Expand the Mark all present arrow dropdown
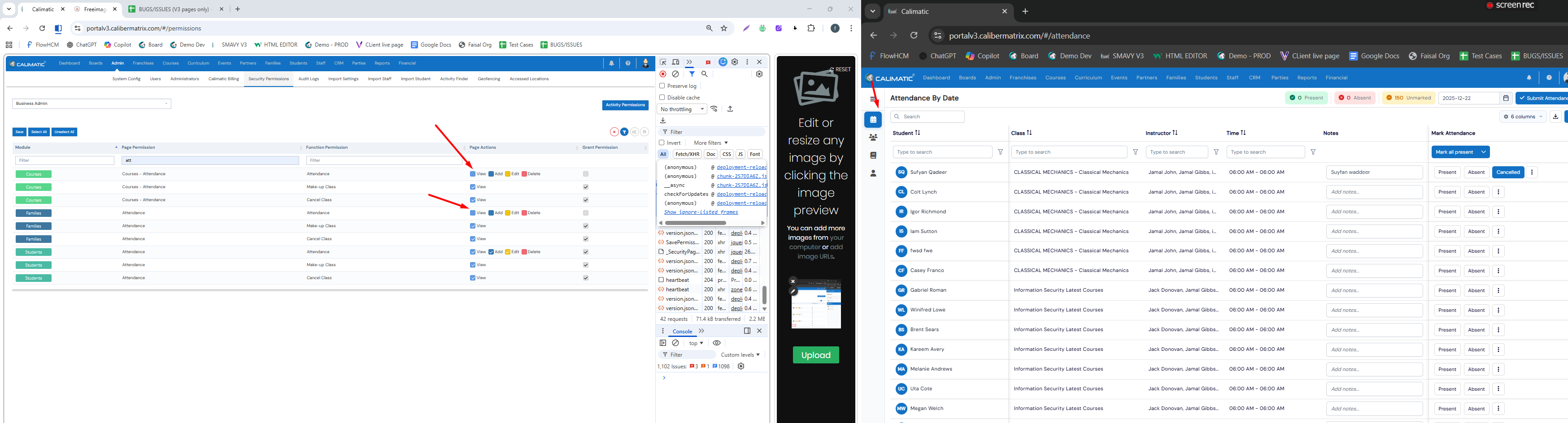Viewport: 1568px width, 423px height. pos(1483,152)
